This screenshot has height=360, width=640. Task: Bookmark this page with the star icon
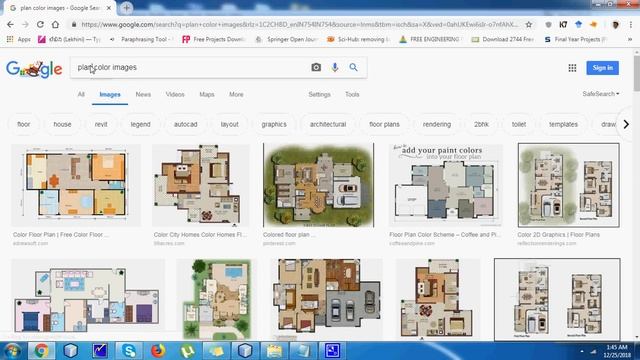pos(529,24)
